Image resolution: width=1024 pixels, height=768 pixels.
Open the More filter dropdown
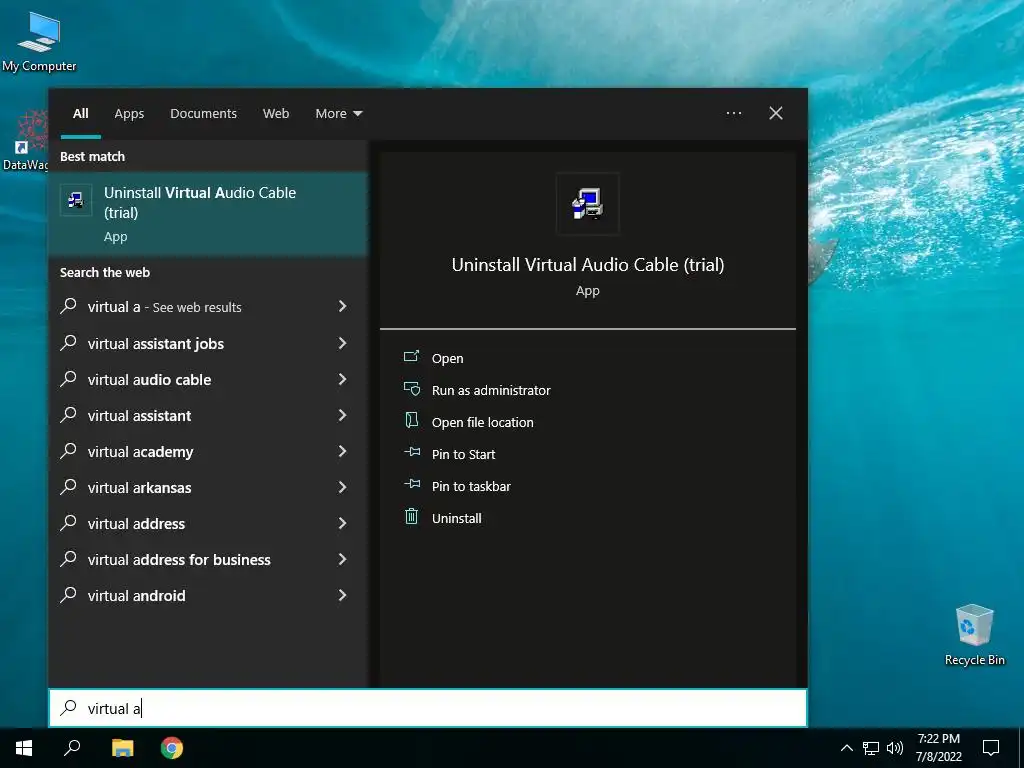(x=338, y=114)
